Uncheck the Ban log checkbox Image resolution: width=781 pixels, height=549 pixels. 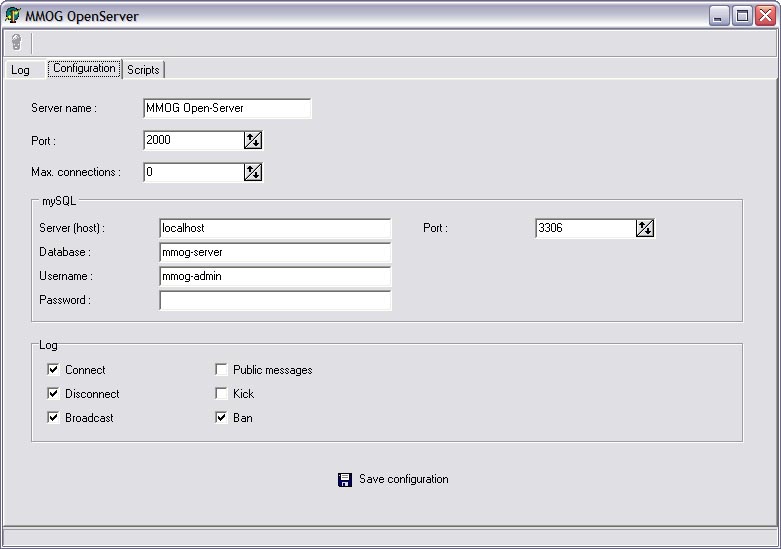221,418
